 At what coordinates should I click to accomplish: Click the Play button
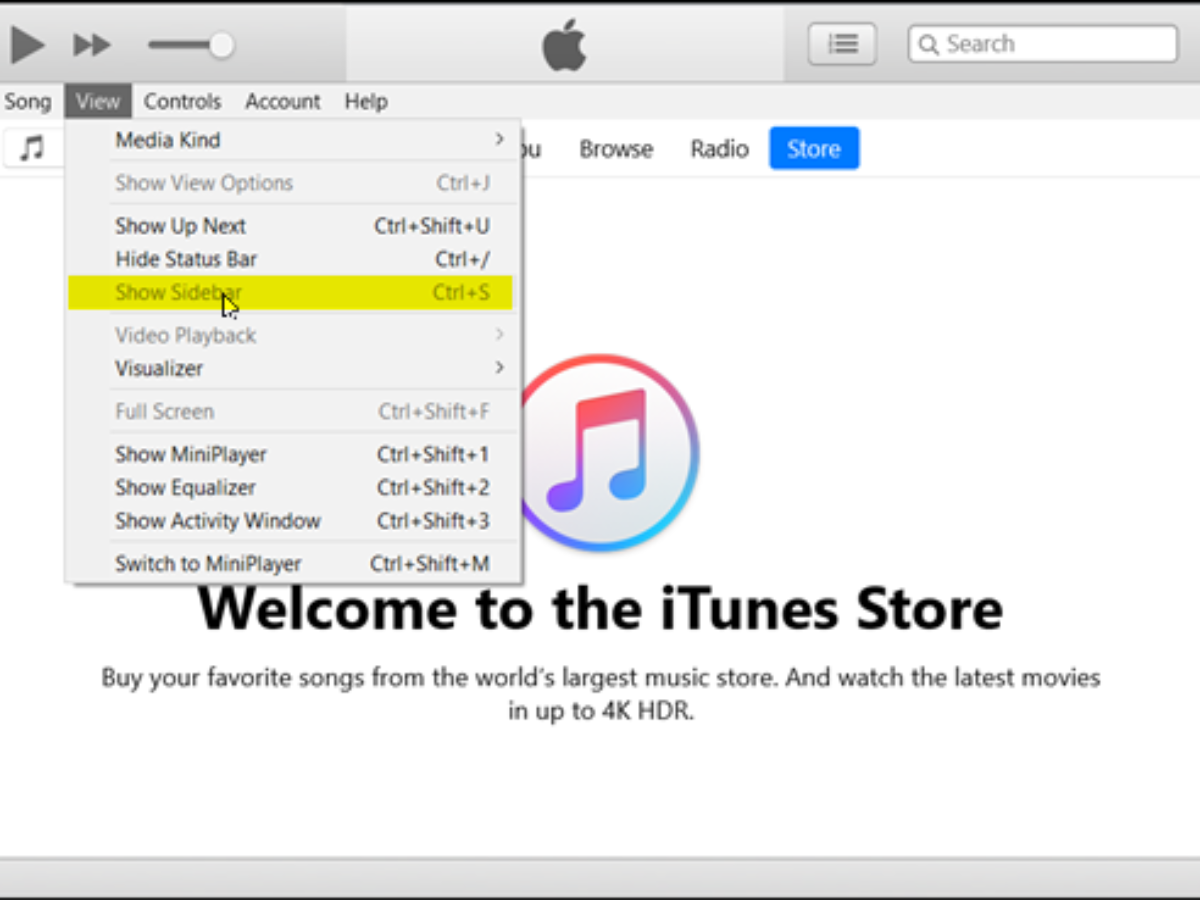(27, 44)
